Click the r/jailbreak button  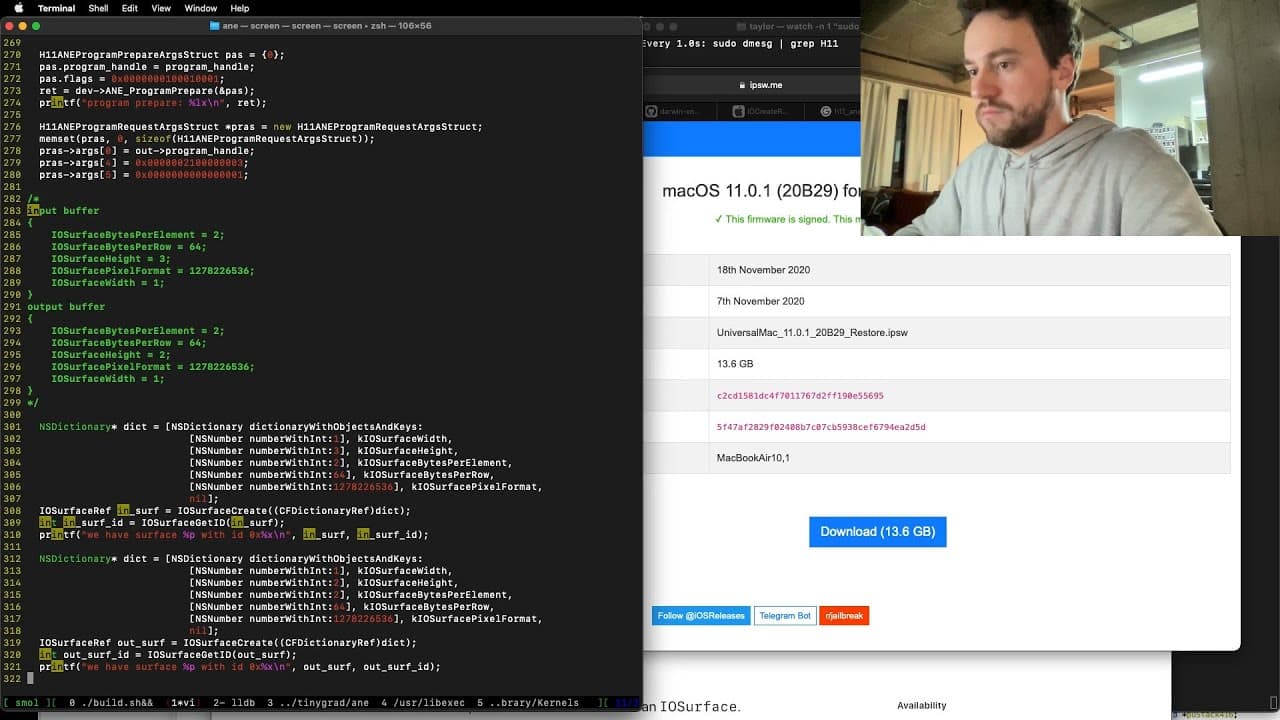pos(844,616)
